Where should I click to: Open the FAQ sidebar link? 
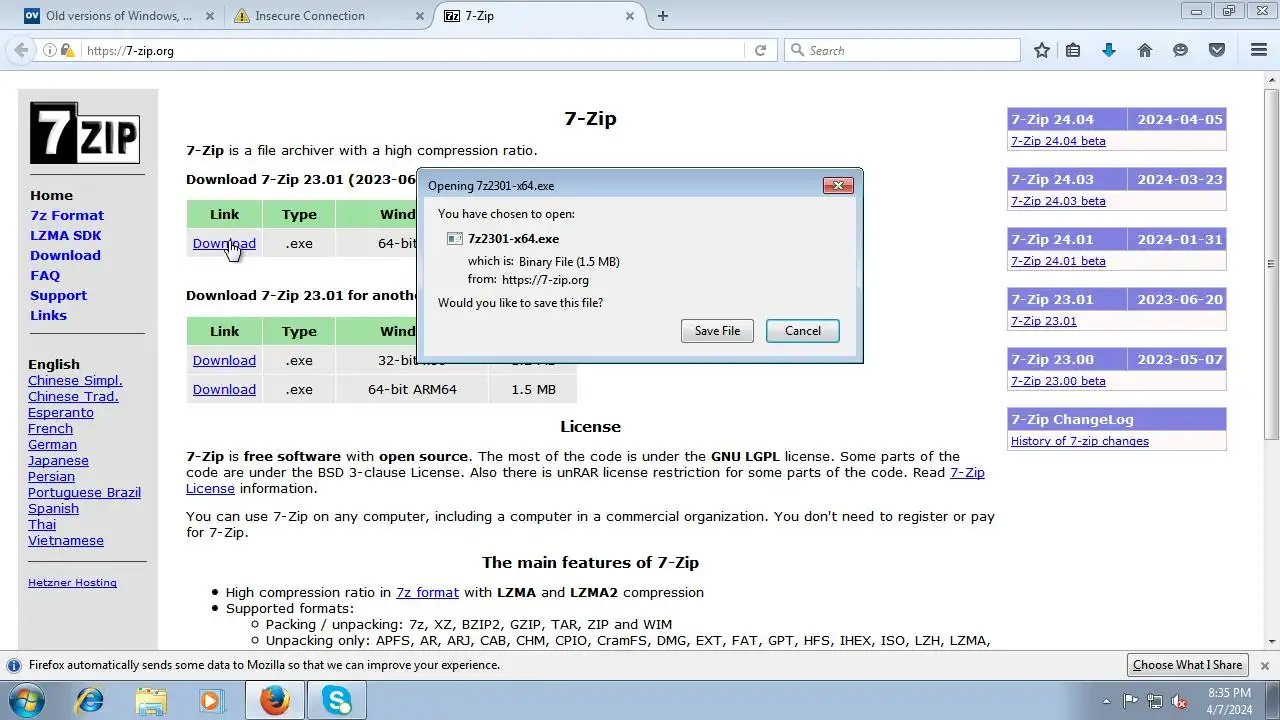coord(45,275)
